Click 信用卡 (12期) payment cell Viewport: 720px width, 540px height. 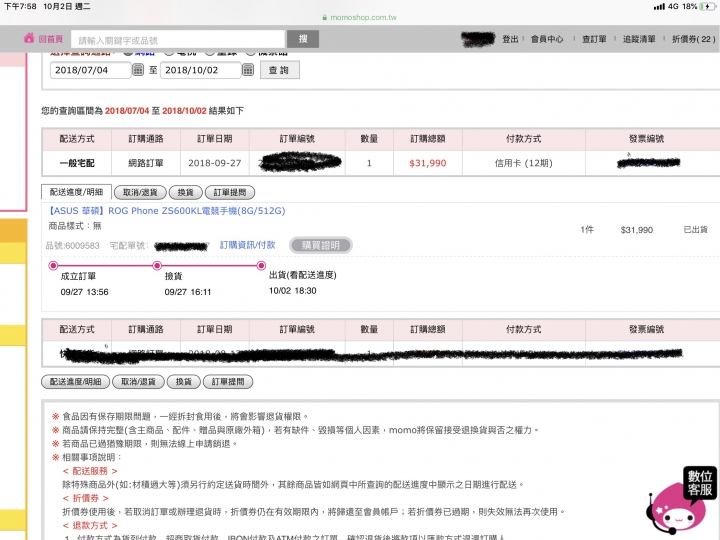tap(523, 163)
